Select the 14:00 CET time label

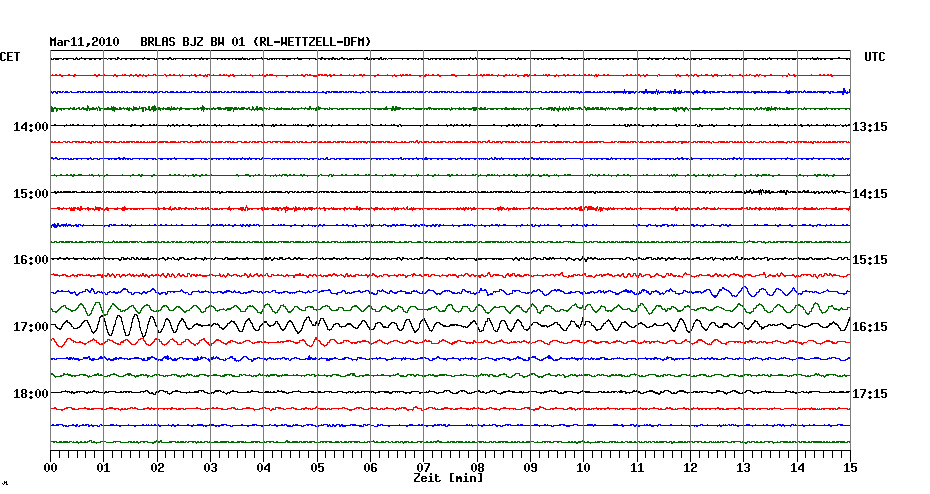click(31, 127)
